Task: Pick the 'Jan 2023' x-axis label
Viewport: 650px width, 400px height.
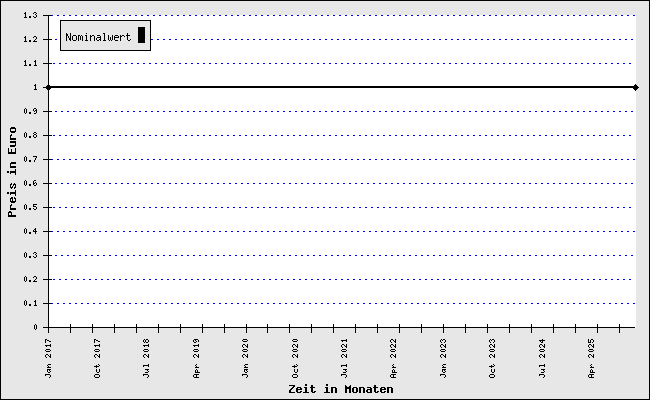Action: (x=444, y=357)
